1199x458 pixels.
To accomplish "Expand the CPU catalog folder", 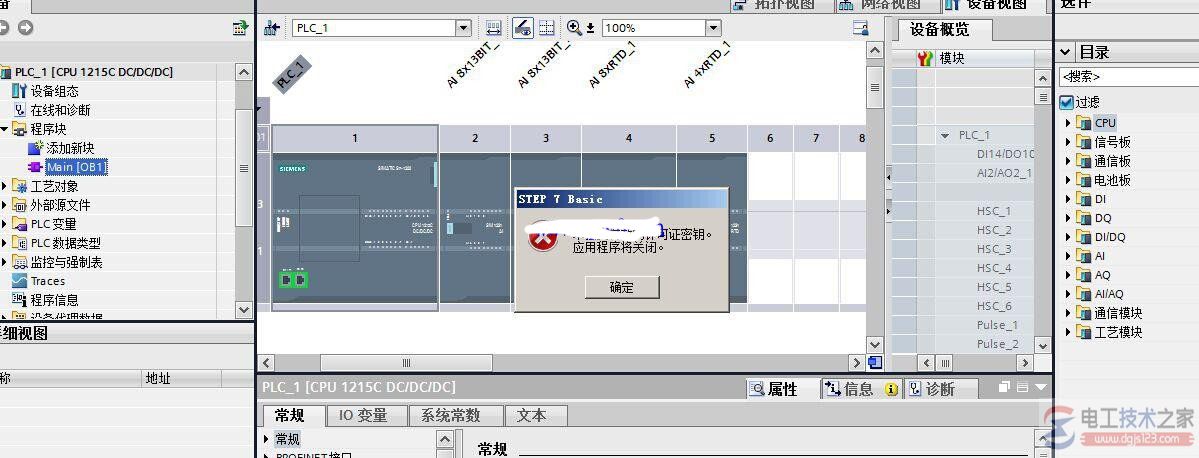I will (1068, 122).
